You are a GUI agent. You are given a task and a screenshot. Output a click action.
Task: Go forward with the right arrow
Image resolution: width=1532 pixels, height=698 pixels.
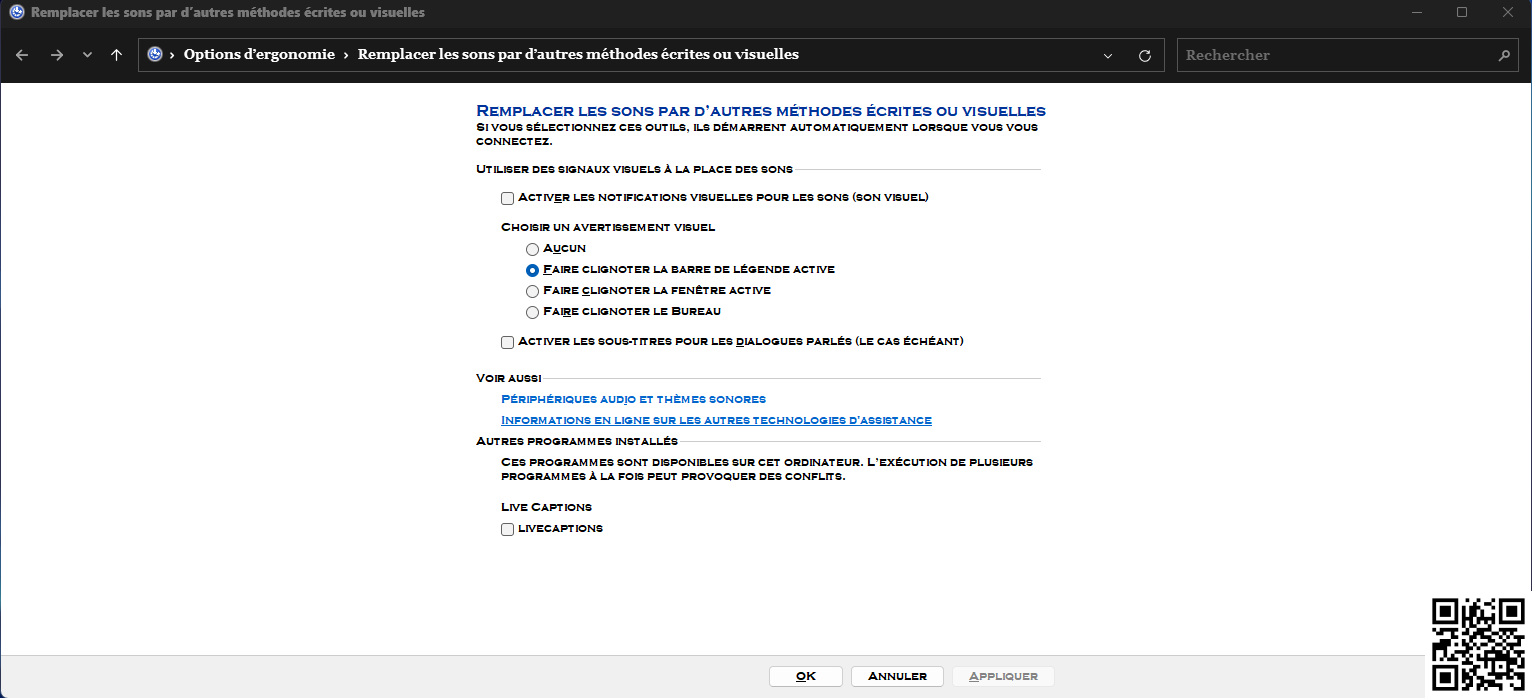point(56,55)
